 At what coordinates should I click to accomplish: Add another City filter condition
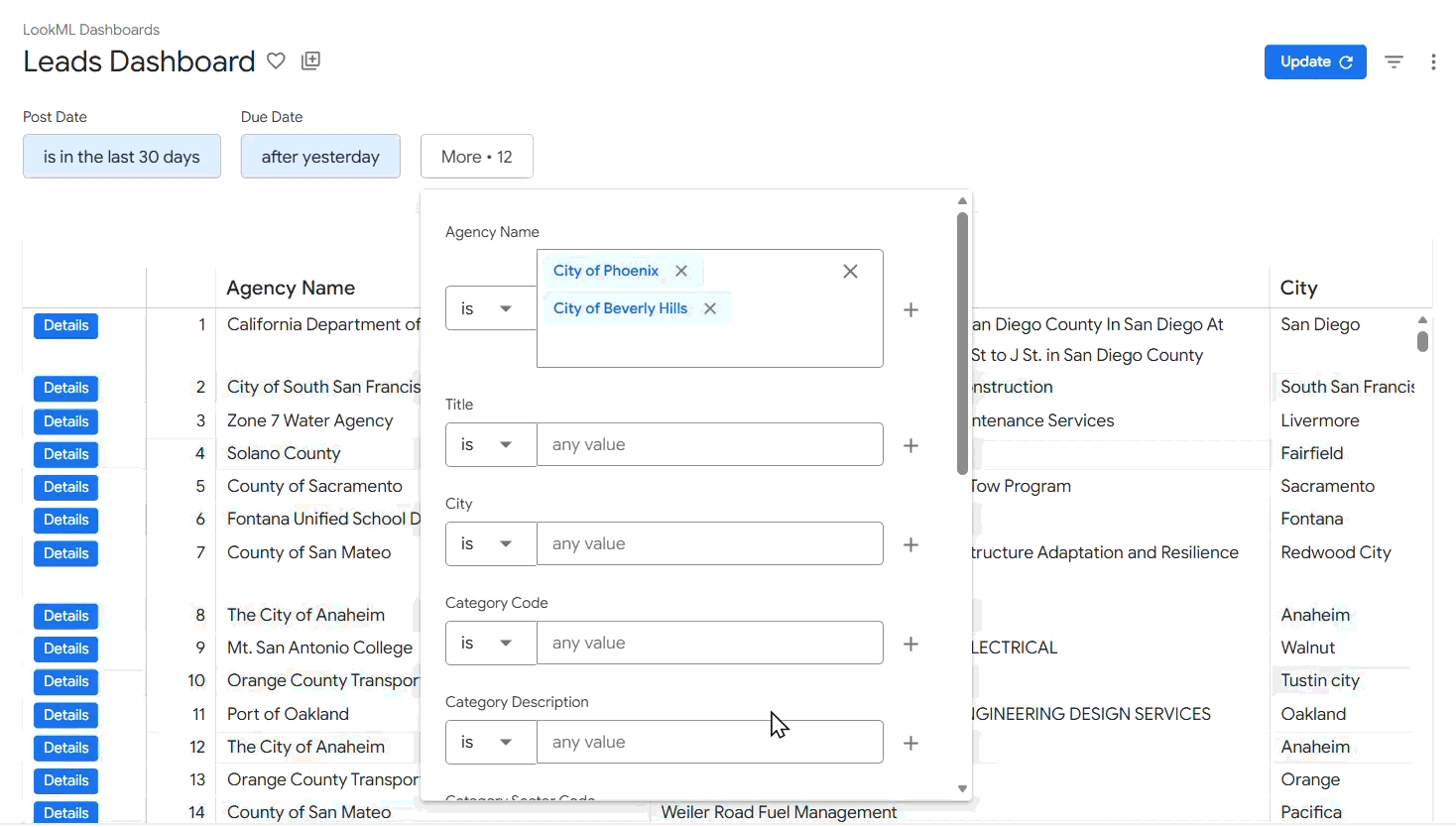point(910,544)
